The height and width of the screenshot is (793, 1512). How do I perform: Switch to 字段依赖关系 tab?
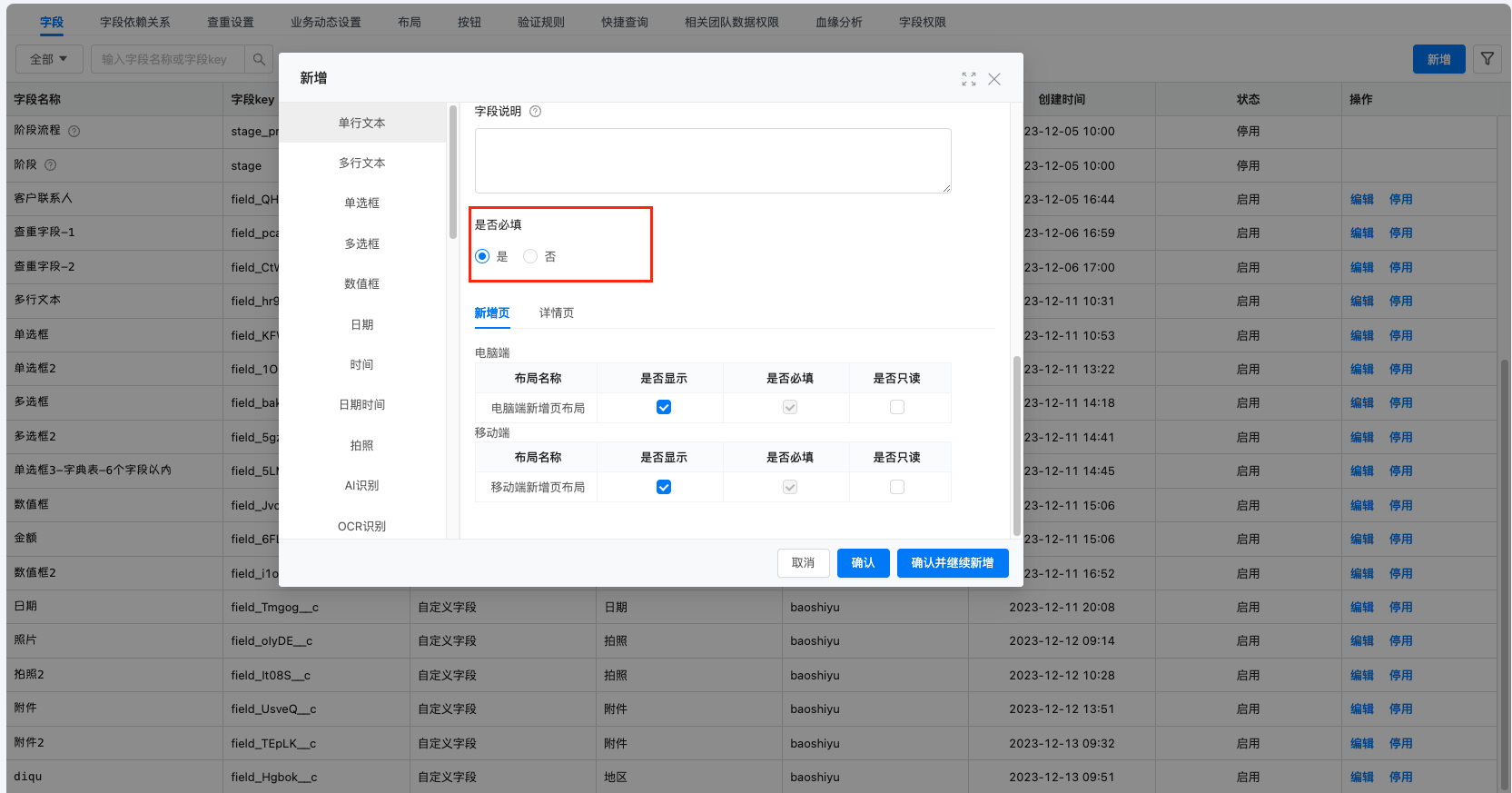134,22
